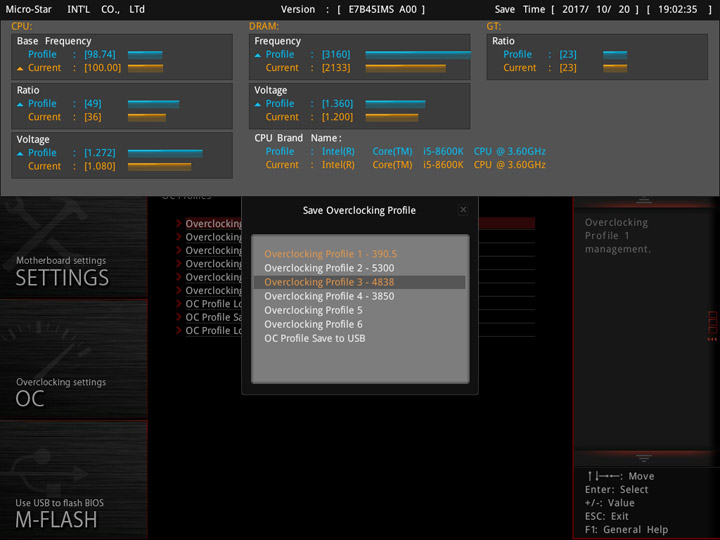
Task: Open M-FLASH BIOS flashing section
Action: (73, 479)
